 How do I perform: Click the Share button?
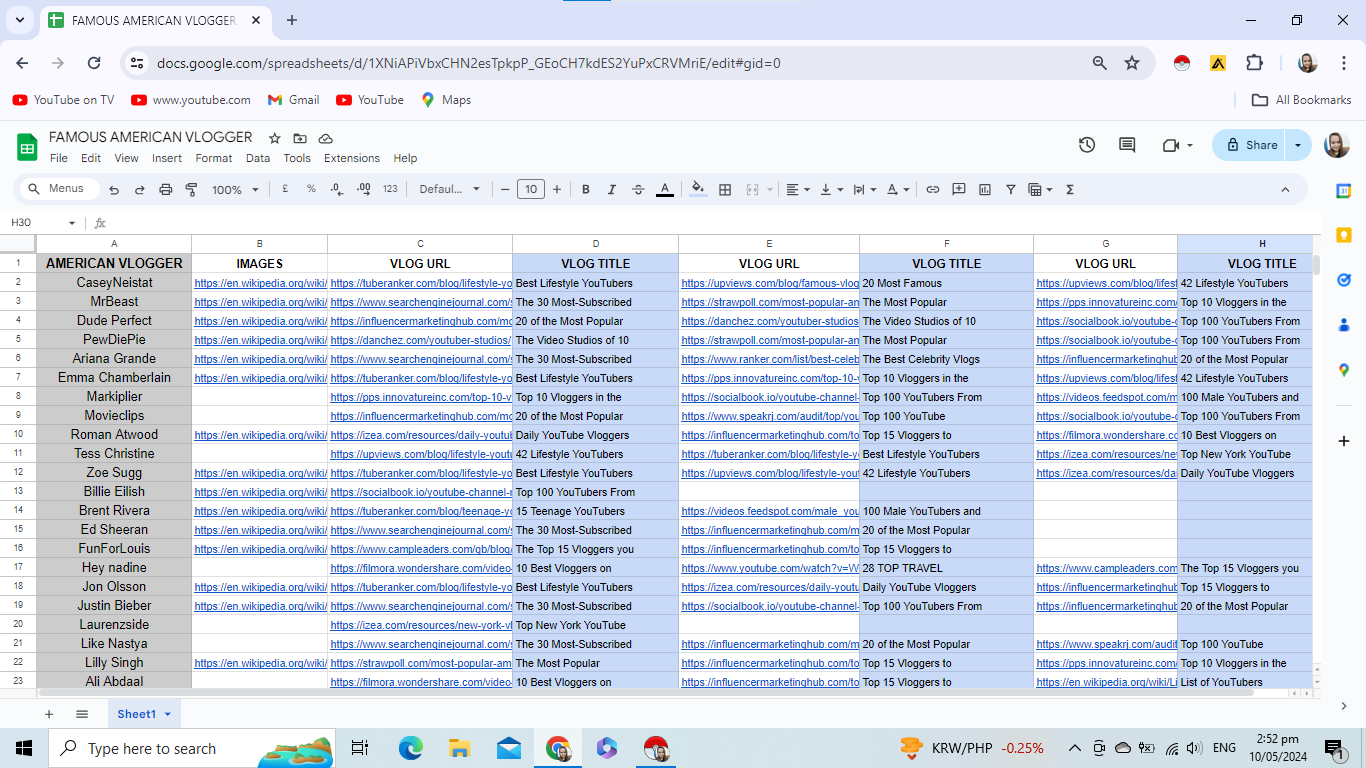click(1251, 145)
